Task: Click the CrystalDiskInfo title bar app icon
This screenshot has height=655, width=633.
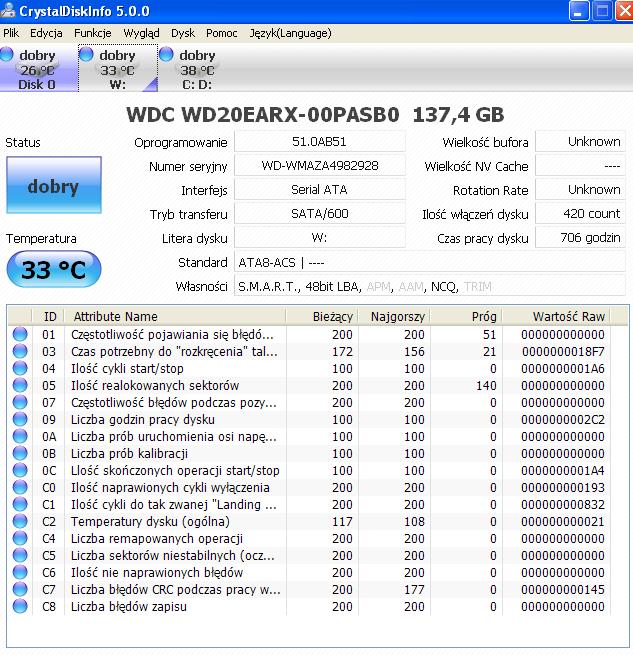Action: [x=8, y=10]
